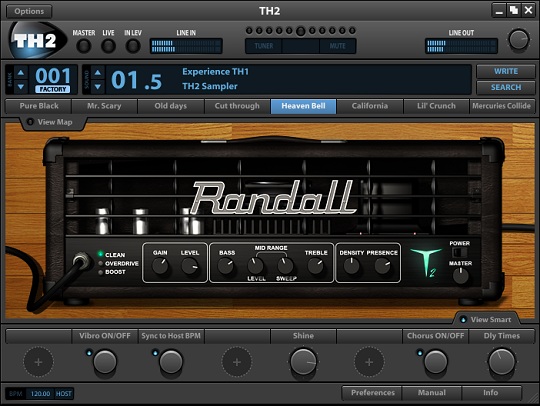Click the amp GAIN knob
Viewport: 540px width, 406px height.
160,266
